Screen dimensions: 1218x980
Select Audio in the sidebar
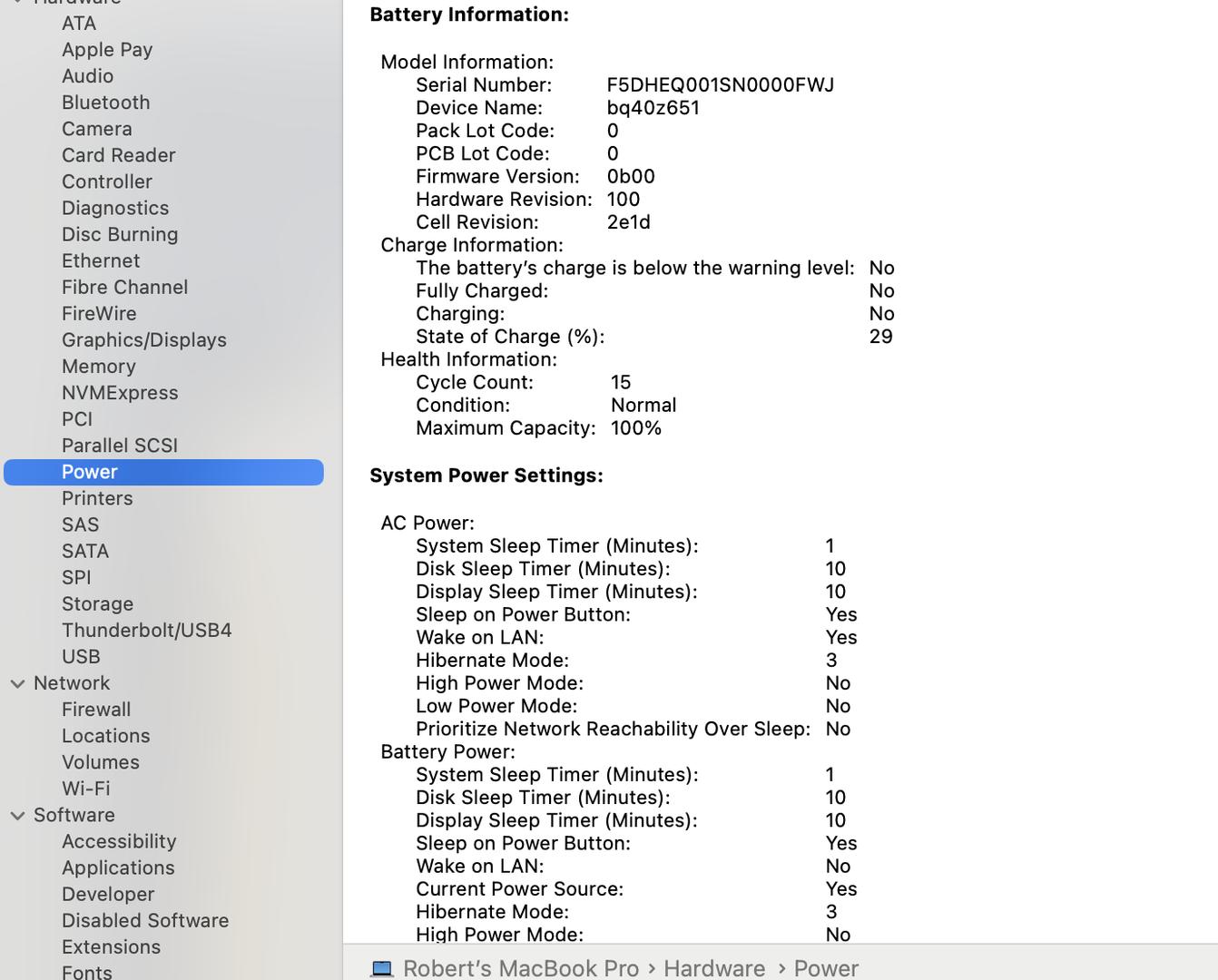click(x=88, y=76)
